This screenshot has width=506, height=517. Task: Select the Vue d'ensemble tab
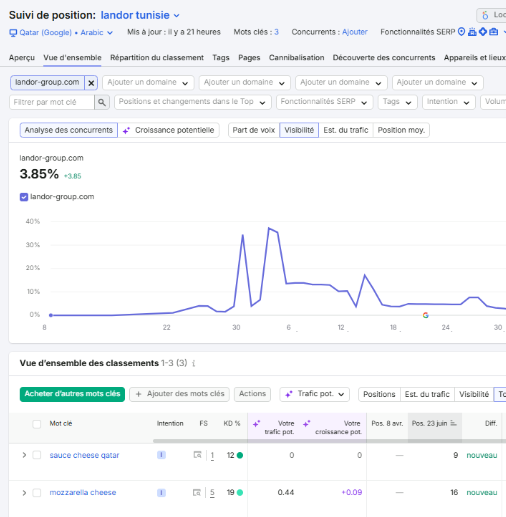[x=72, y=58]
